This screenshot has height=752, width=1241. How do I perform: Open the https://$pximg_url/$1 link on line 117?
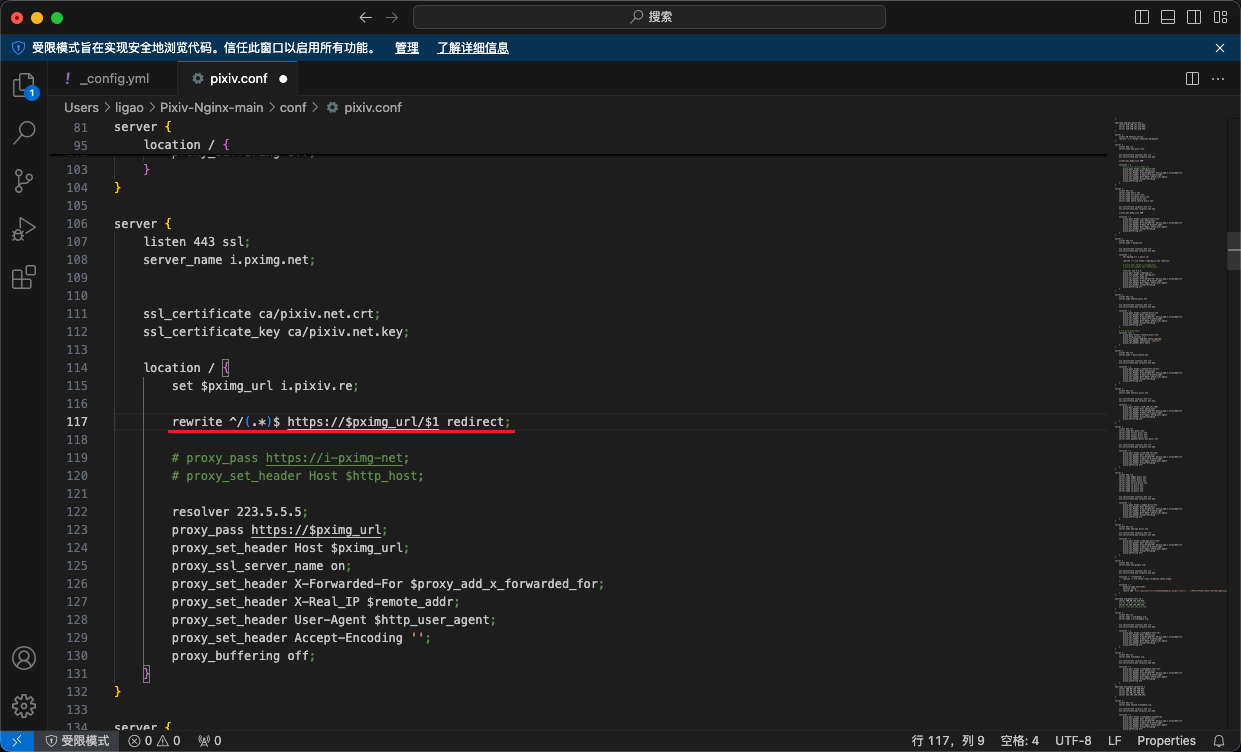click(363, 422)
